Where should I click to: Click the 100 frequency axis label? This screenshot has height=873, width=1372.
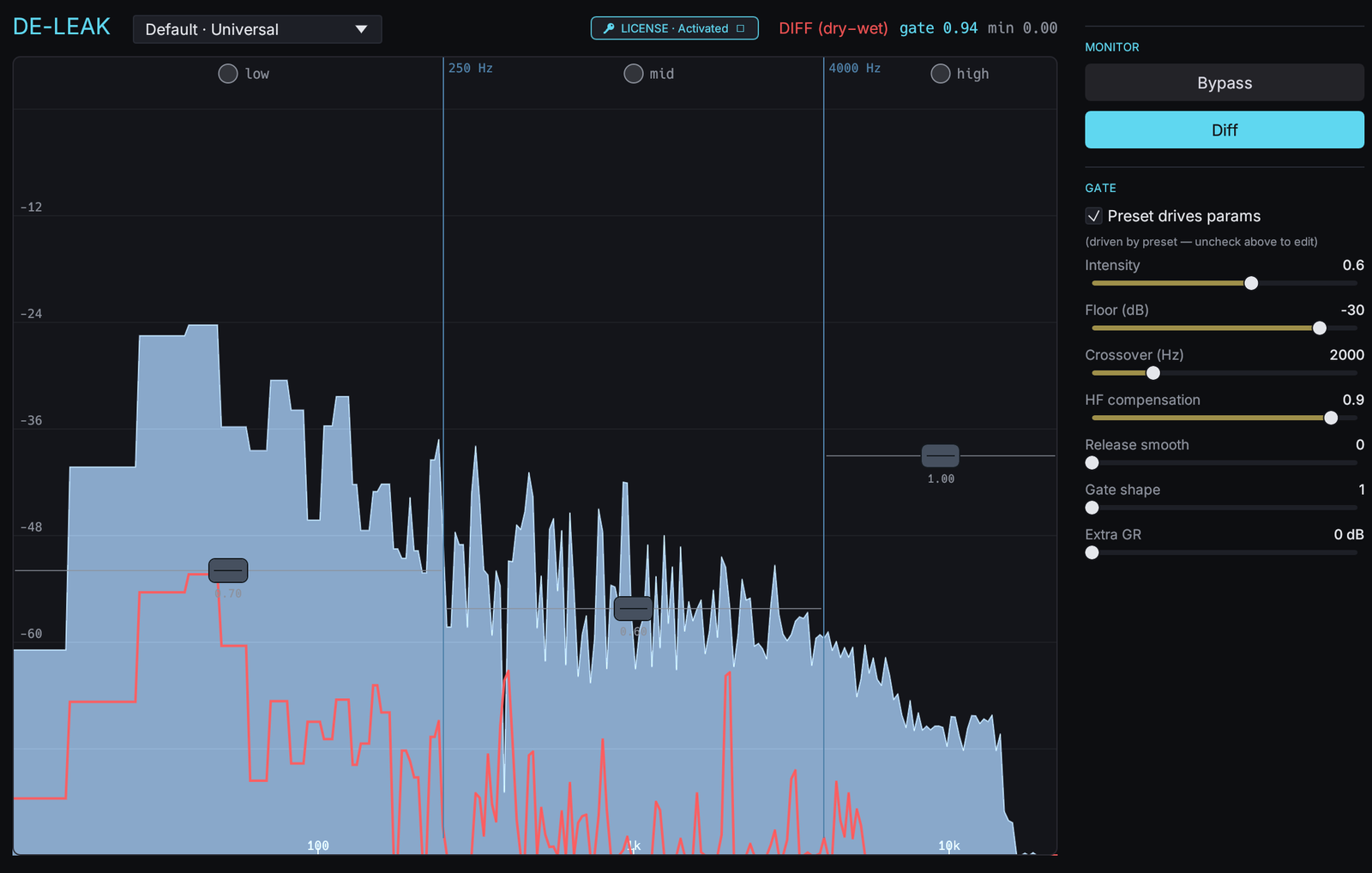pyautogui.click(x=318, y=846)
